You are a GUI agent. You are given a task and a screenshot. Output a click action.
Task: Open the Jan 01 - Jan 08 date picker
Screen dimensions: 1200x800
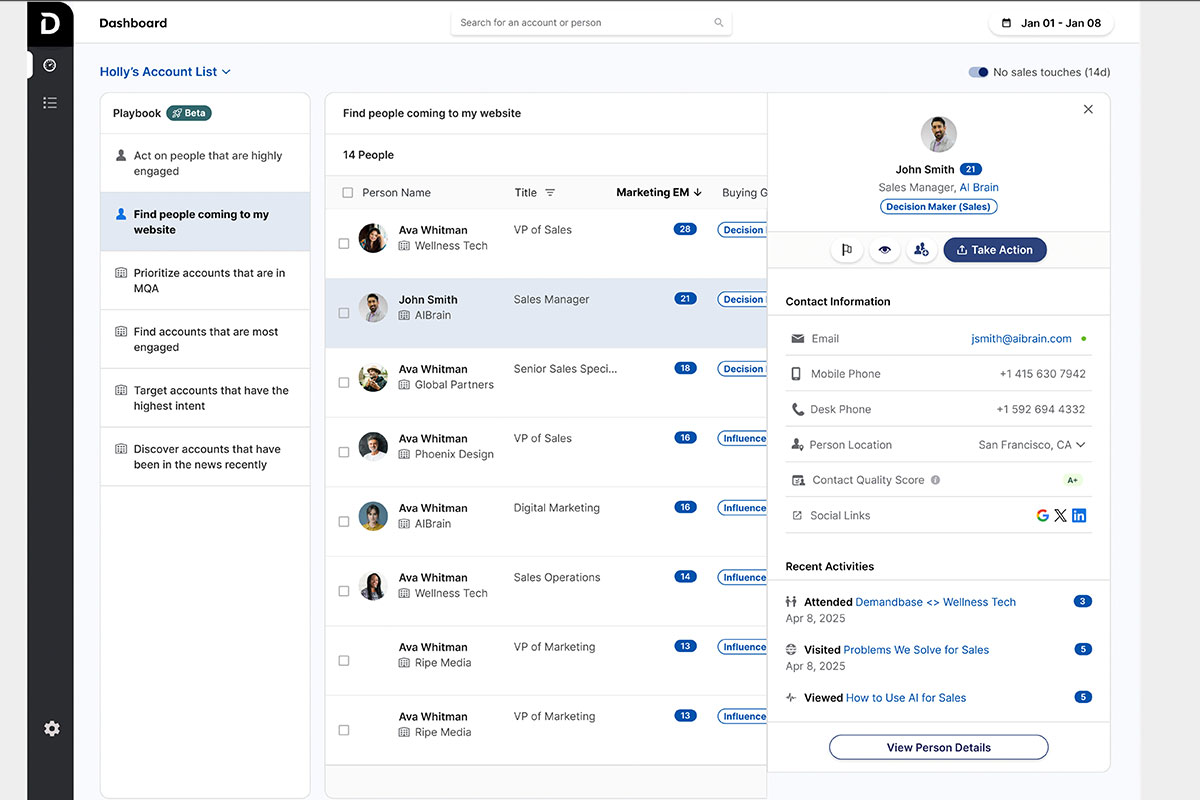1050,23
